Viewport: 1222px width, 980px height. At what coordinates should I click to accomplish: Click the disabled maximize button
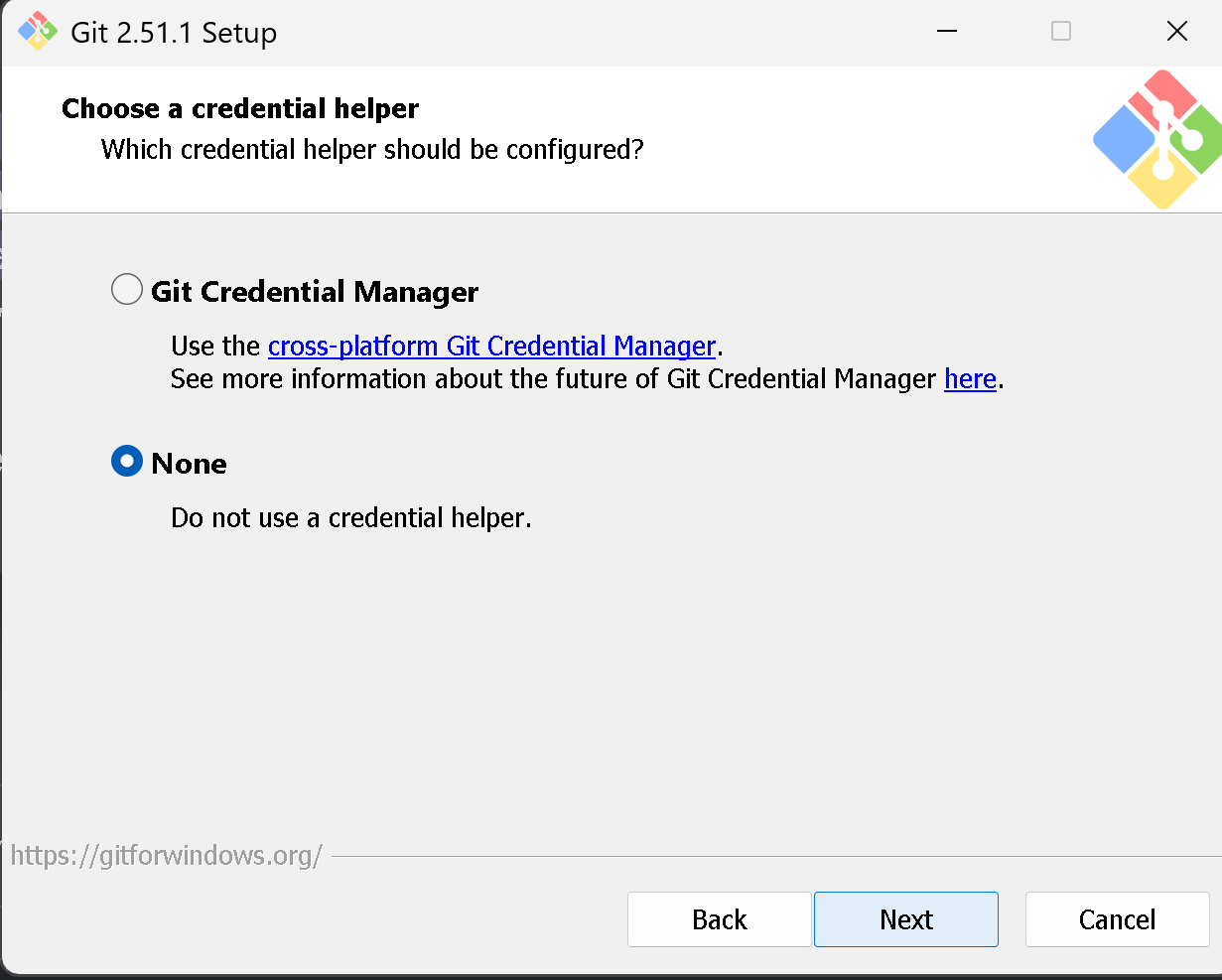(x=1061, y=32)
